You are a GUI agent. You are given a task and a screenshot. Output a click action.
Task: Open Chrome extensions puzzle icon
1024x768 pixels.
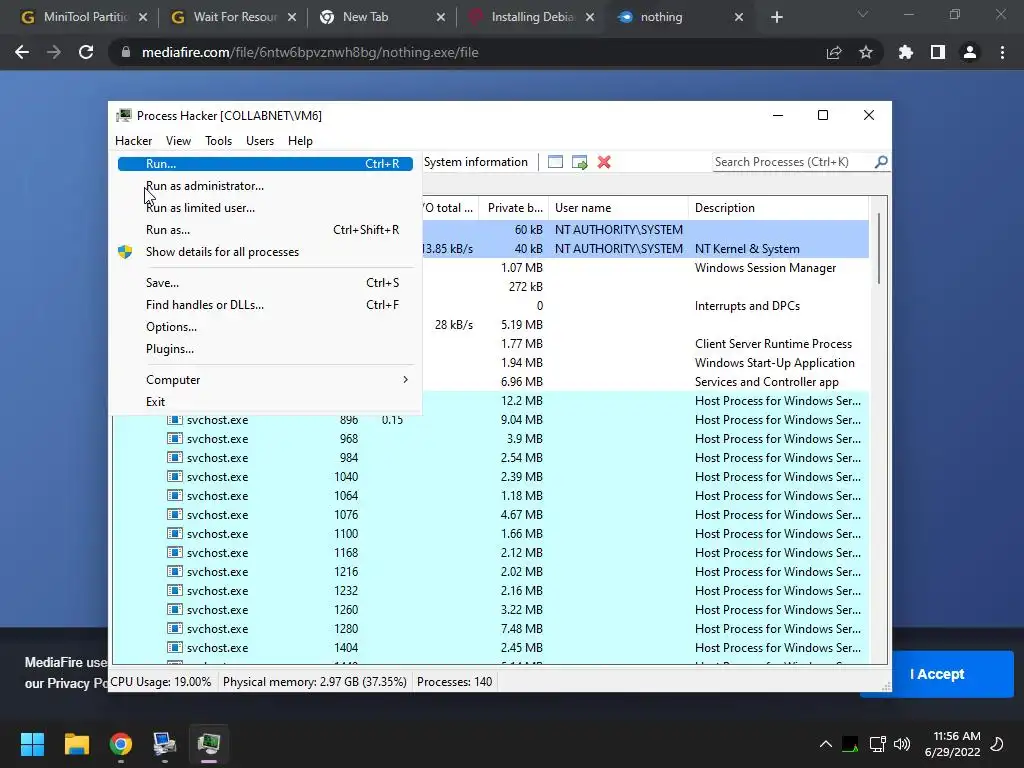click(906, 52)
